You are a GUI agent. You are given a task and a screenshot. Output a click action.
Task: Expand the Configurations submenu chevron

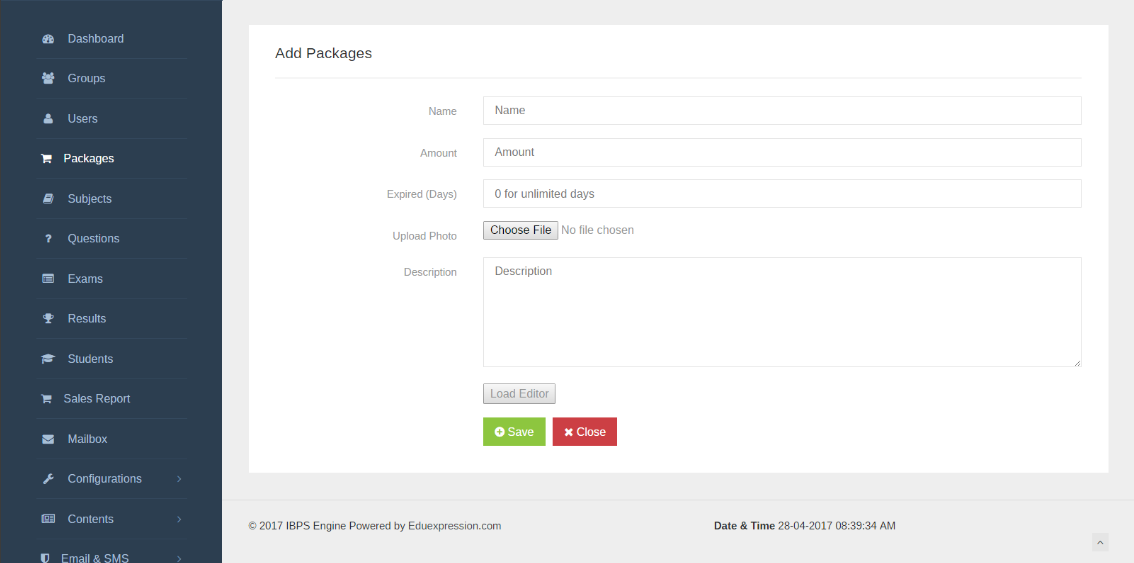179,479
